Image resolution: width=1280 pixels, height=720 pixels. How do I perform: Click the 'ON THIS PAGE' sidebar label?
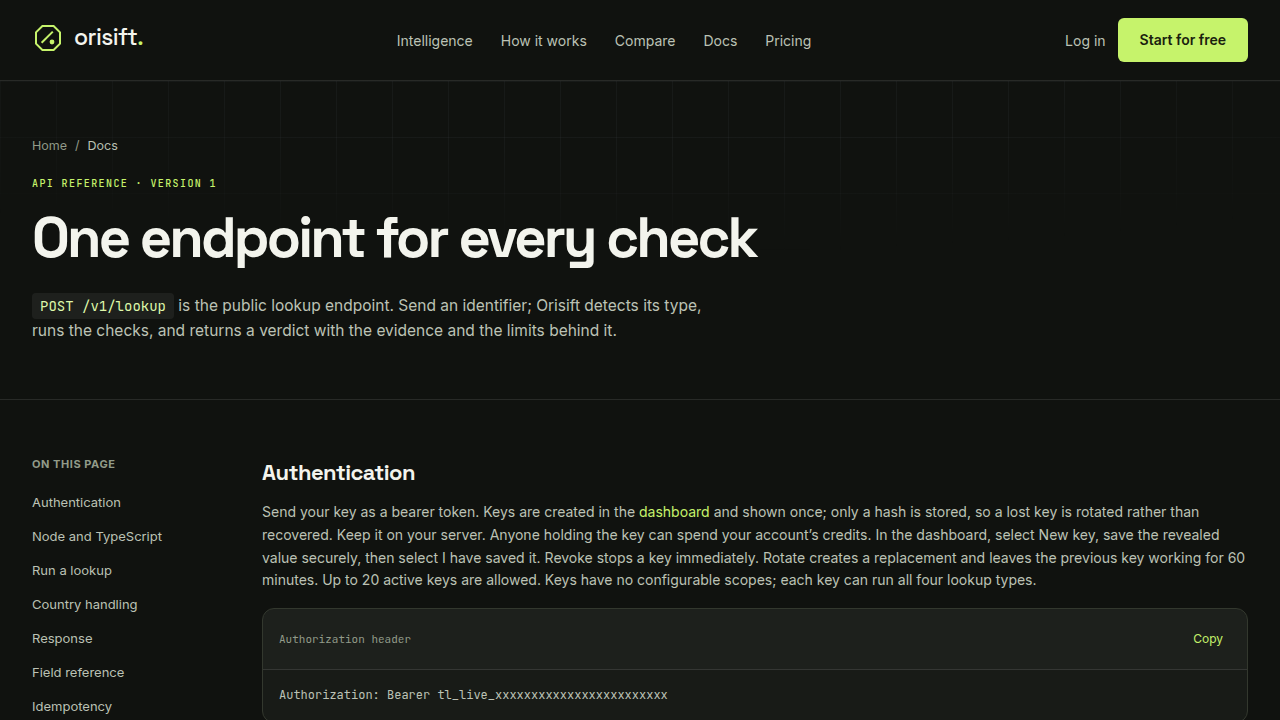[x=73, y=464]
